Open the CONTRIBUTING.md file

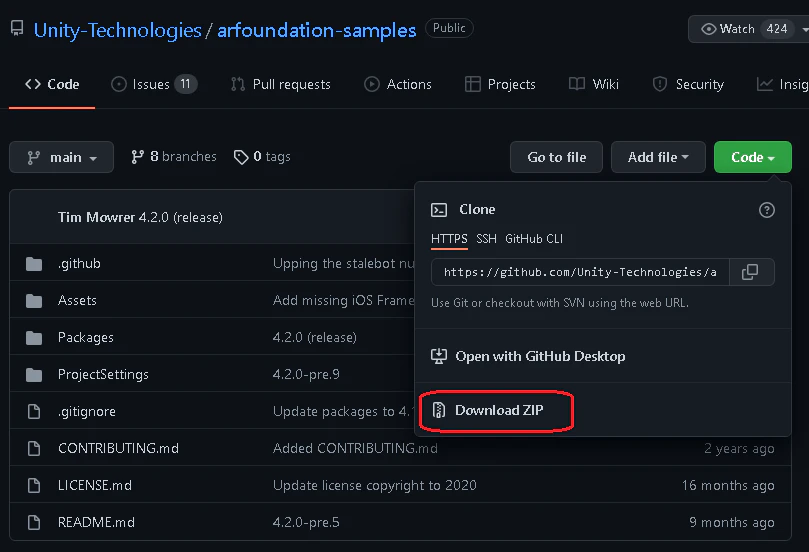pyautogui.click(x=118, y=448)
